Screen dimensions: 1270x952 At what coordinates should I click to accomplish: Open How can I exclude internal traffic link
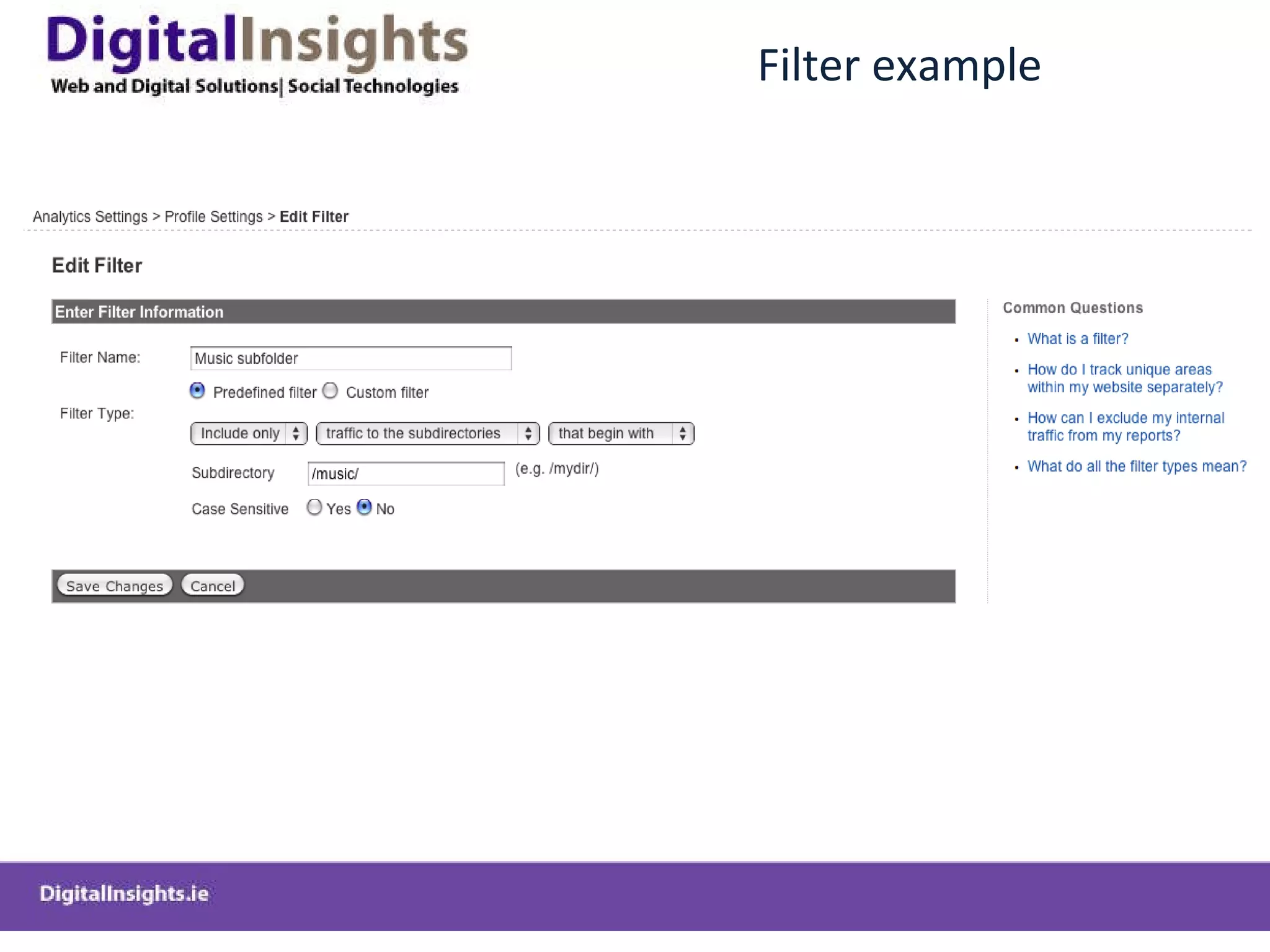point(1126,426)
